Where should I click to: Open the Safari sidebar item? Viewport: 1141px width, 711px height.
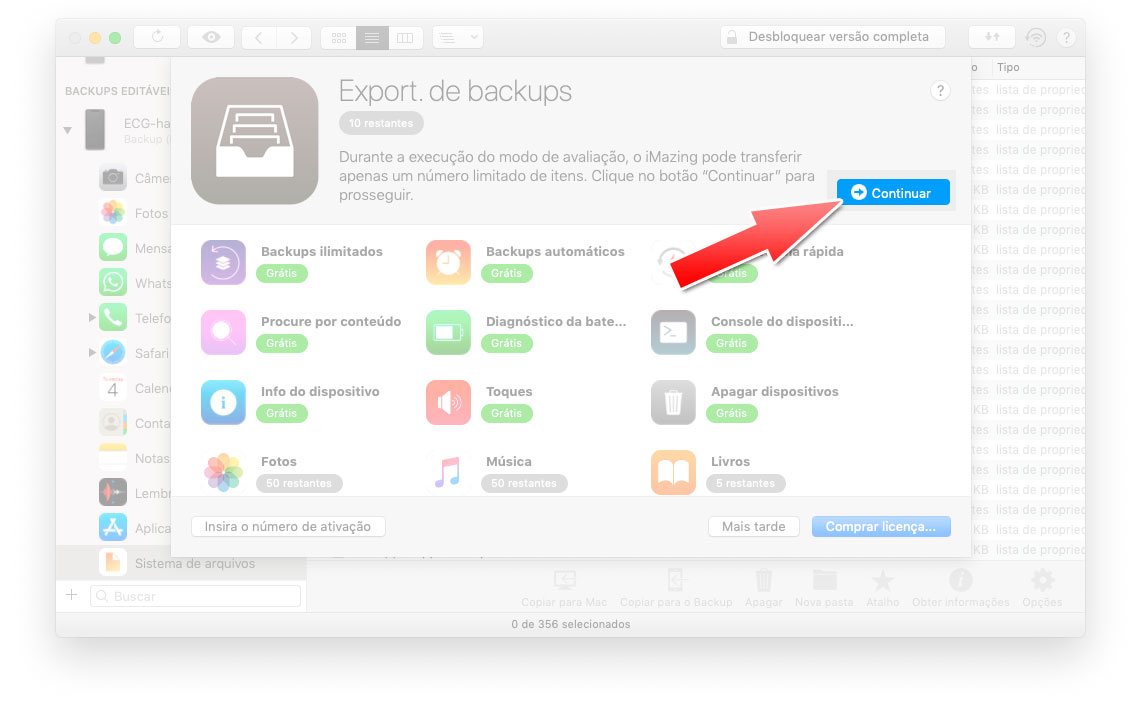[x=135, y=353]
